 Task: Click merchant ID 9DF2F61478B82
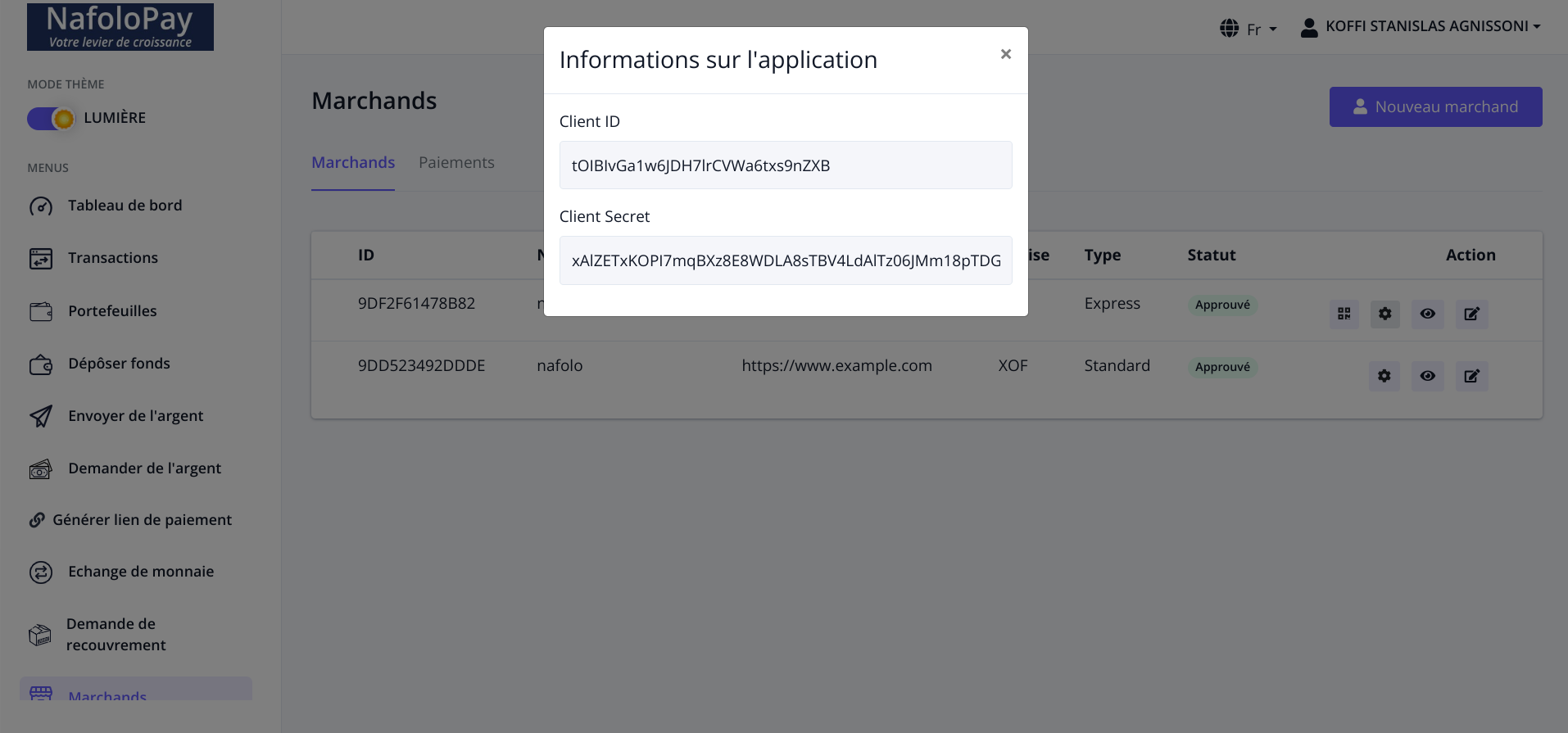pyautogui.click(x=416, y=304)
